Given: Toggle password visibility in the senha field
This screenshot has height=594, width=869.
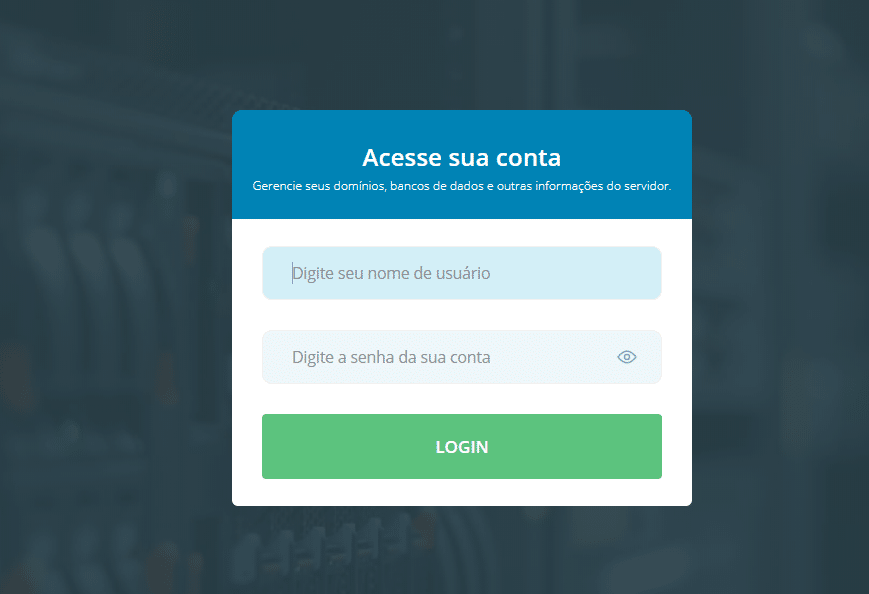Looking at the screenshot, I should pyautogui.click(x=626, y=357).
